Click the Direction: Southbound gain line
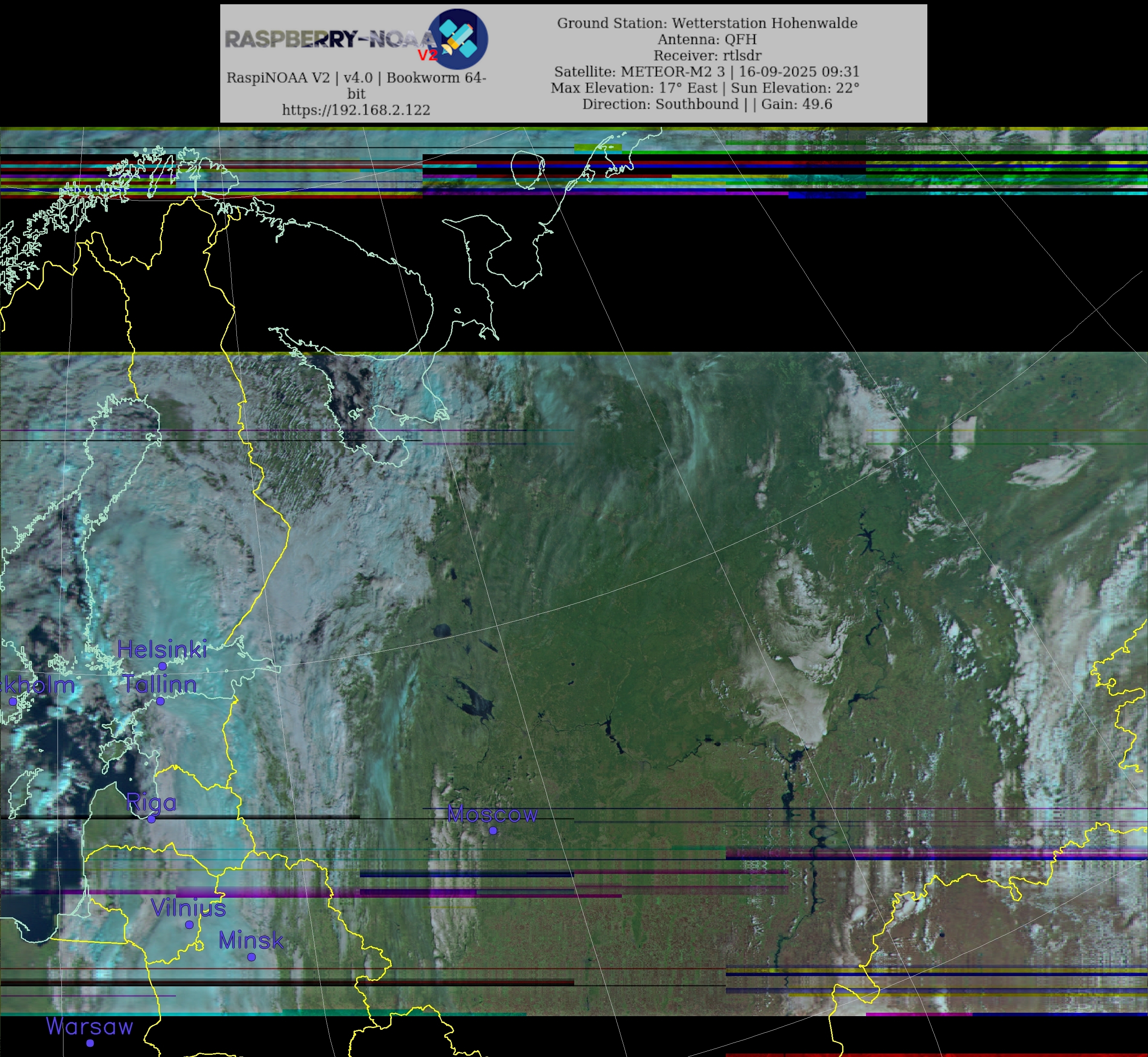 point(707,104)
